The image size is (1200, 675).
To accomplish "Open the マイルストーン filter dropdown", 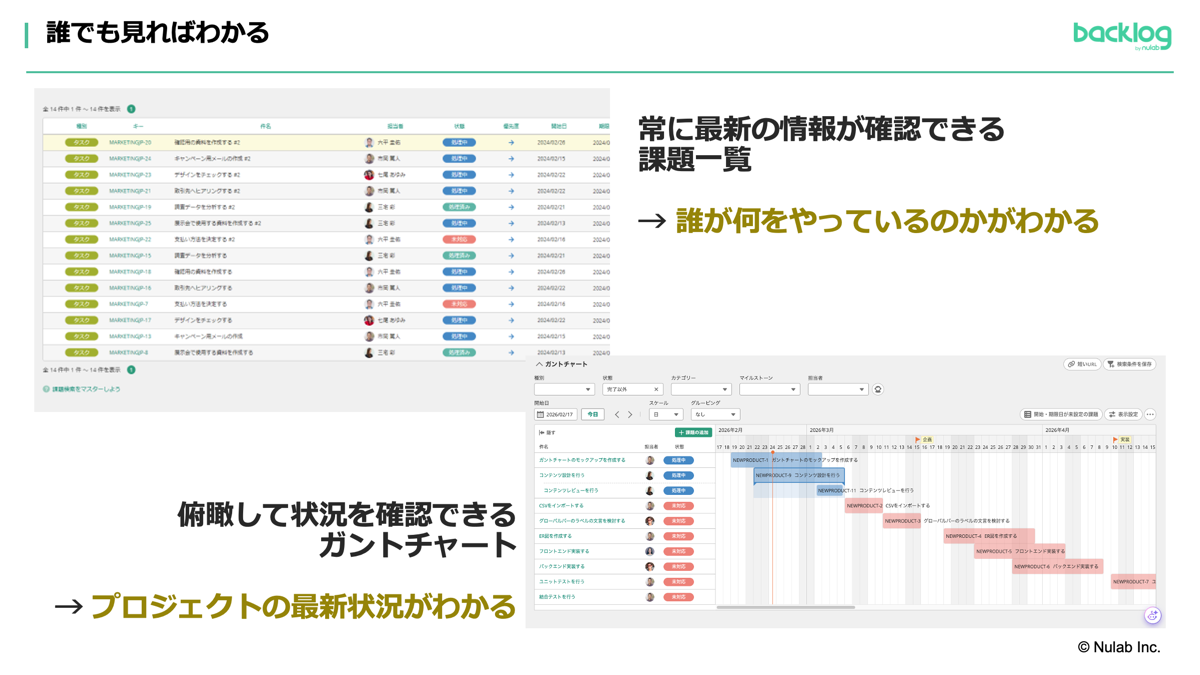I will (x=769, y=389).
